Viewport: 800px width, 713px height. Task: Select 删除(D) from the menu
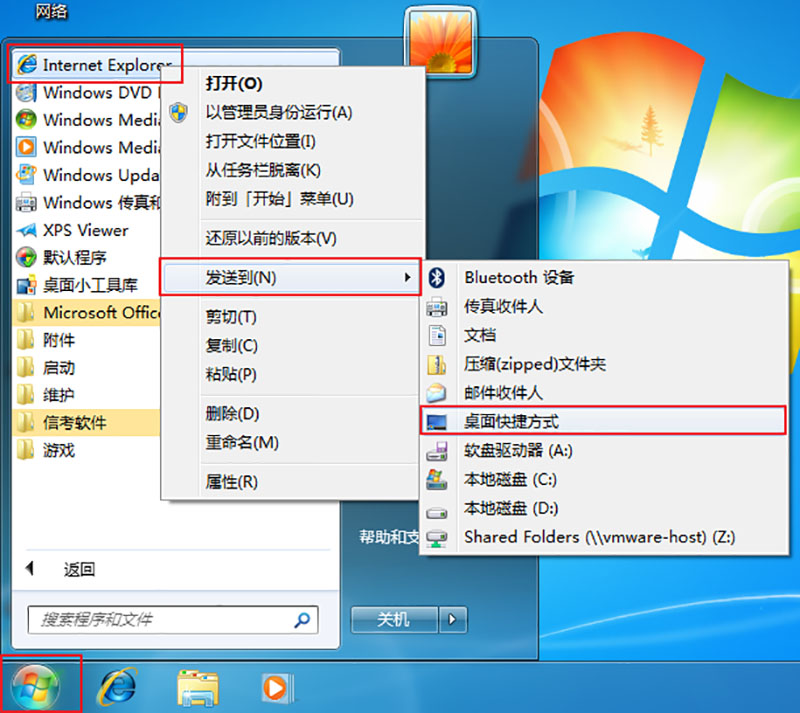(290, 413)
